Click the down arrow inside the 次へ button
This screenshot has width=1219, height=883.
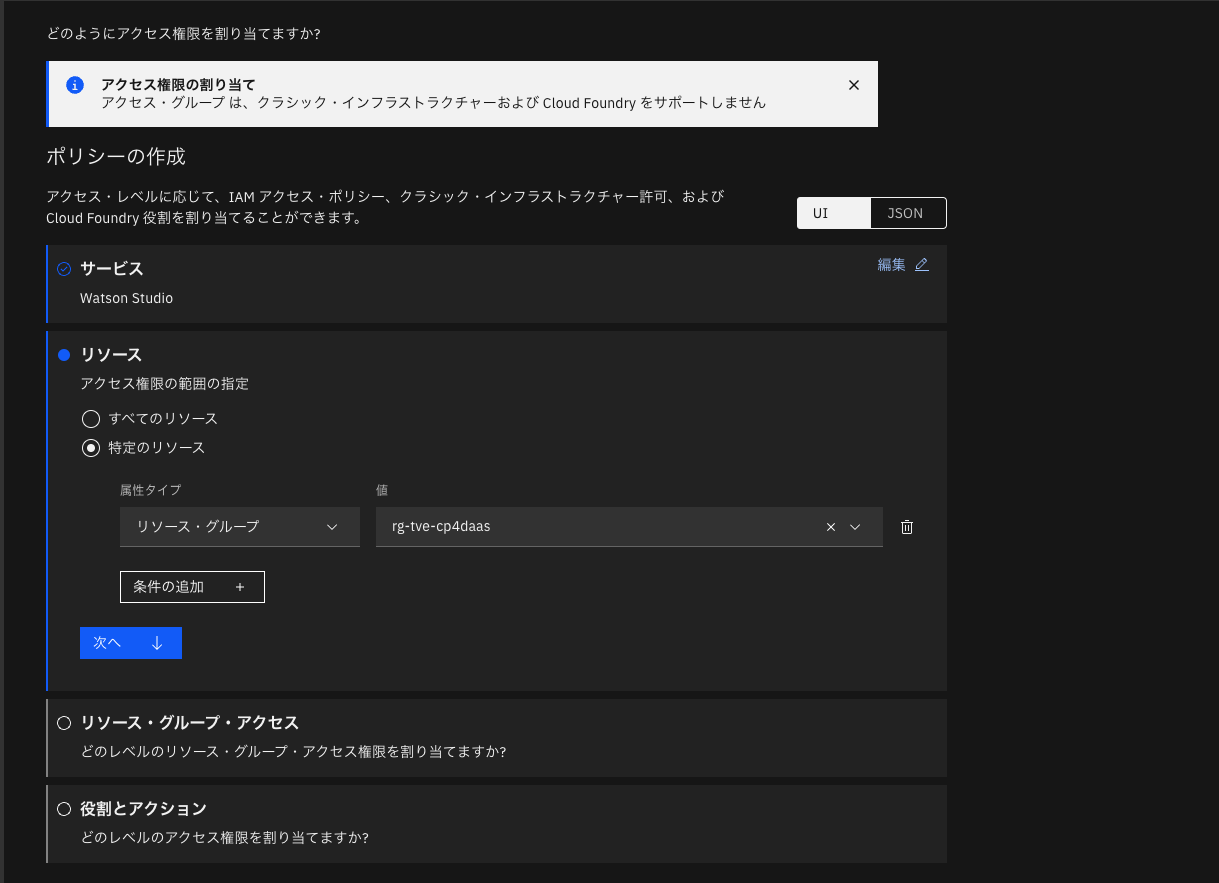[x=156, y=643]
